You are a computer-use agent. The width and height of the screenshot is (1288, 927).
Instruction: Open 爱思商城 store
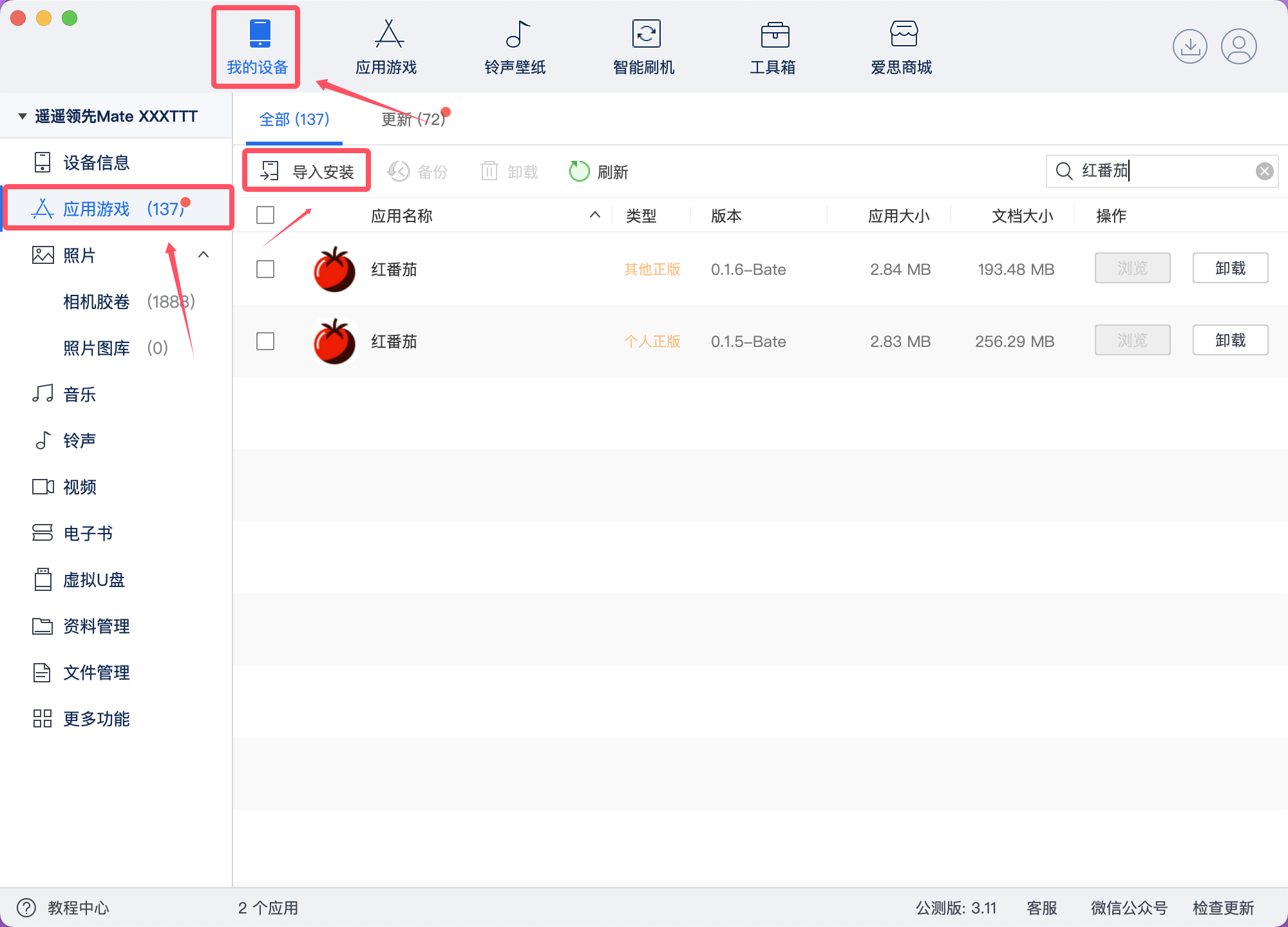[902, 48]
